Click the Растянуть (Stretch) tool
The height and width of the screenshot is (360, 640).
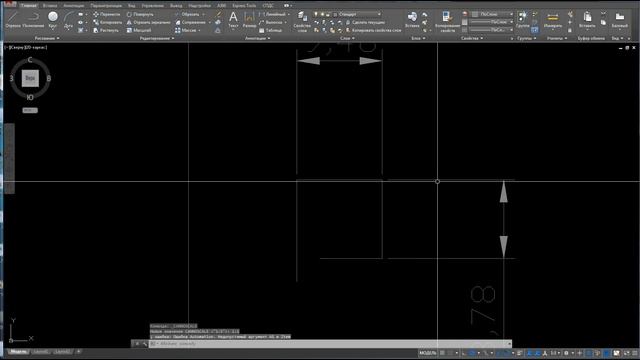coord(106,30)
